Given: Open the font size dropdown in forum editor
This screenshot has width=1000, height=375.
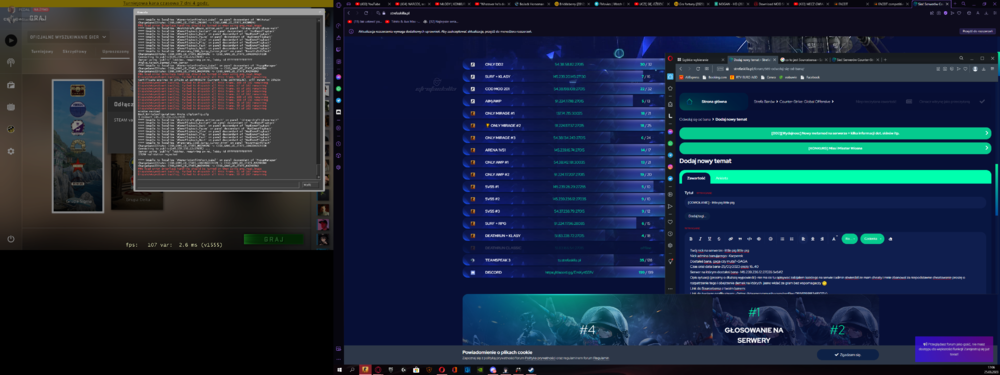Looking at the screenshot, I should coord(849,239).
